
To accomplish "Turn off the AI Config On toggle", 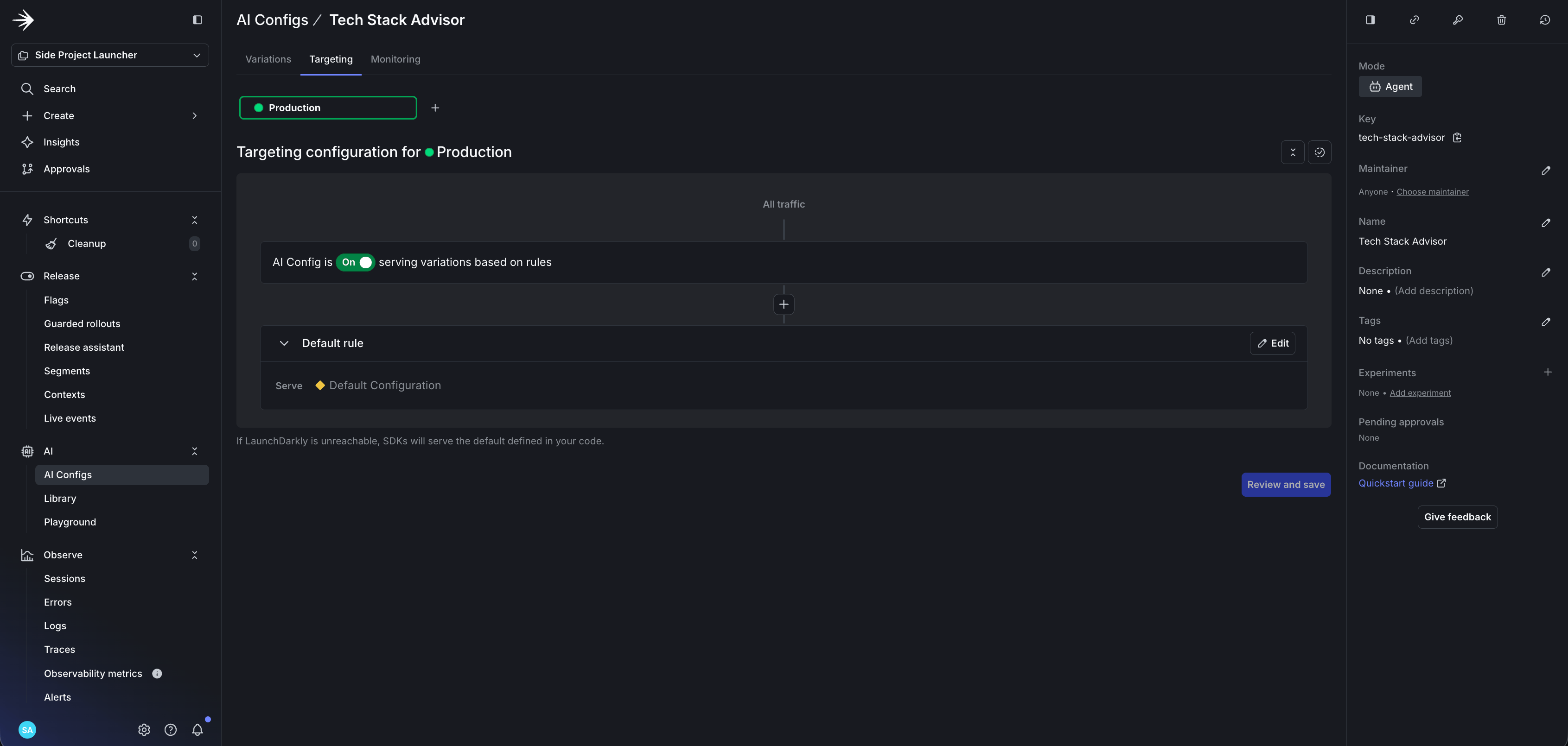I will [356, 262].
